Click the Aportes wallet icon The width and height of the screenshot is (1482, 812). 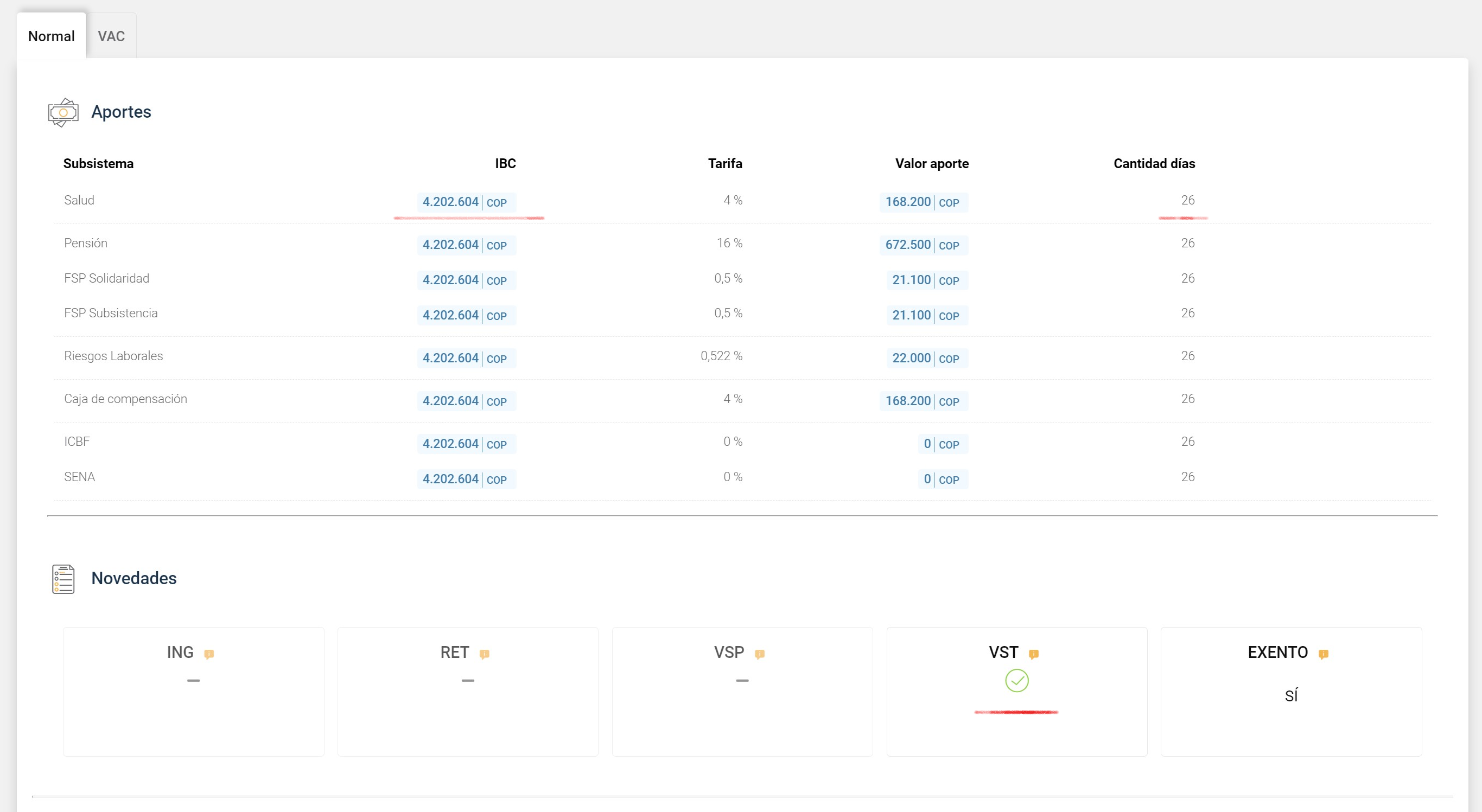pyautogui.click(x=63, y=112)
